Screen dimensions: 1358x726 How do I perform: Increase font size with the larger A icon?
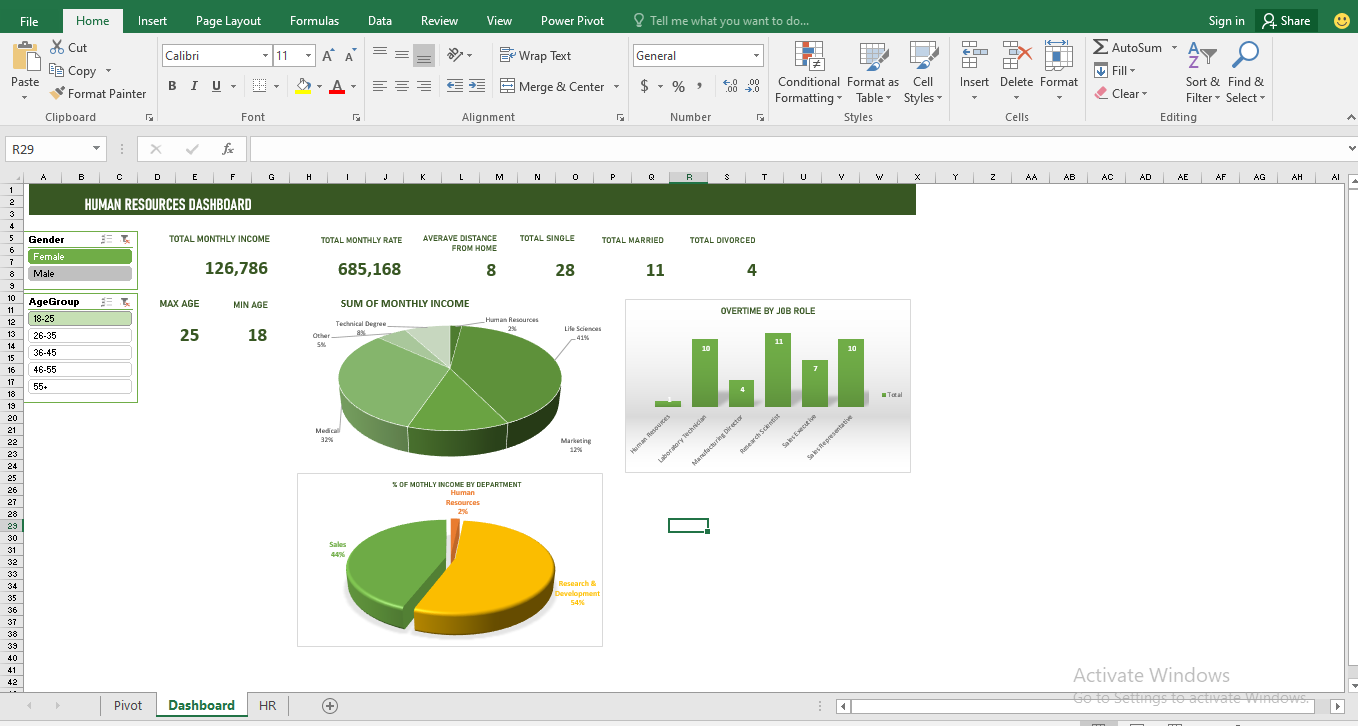328,56
